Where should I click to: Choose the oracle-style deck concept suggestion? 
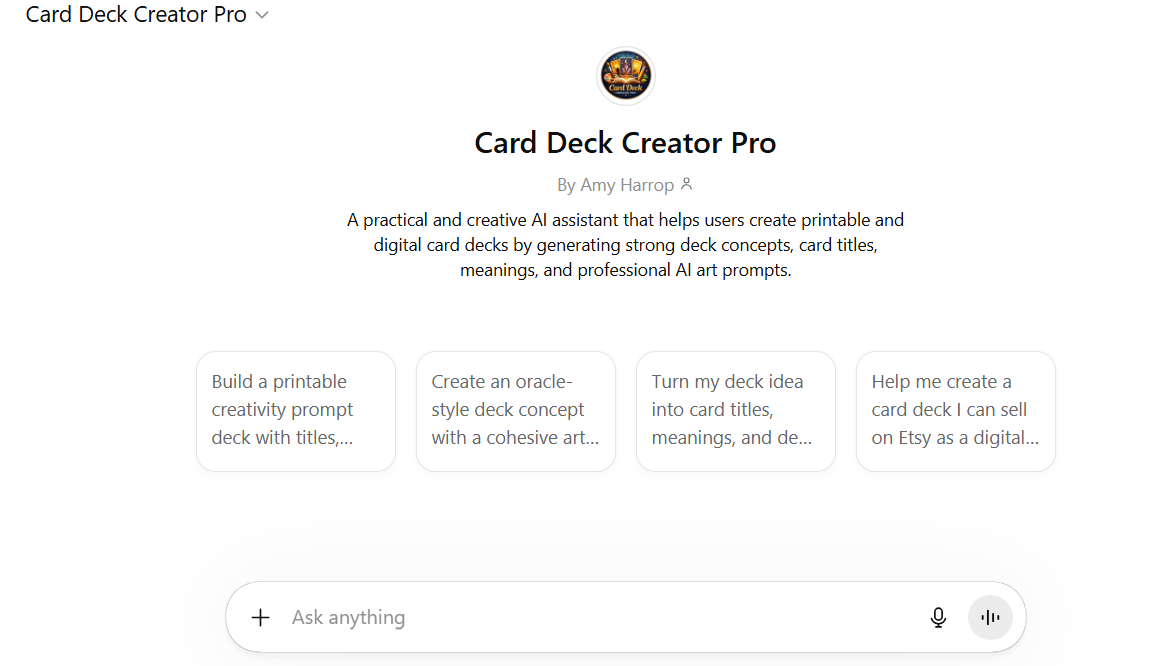point(516,410)
